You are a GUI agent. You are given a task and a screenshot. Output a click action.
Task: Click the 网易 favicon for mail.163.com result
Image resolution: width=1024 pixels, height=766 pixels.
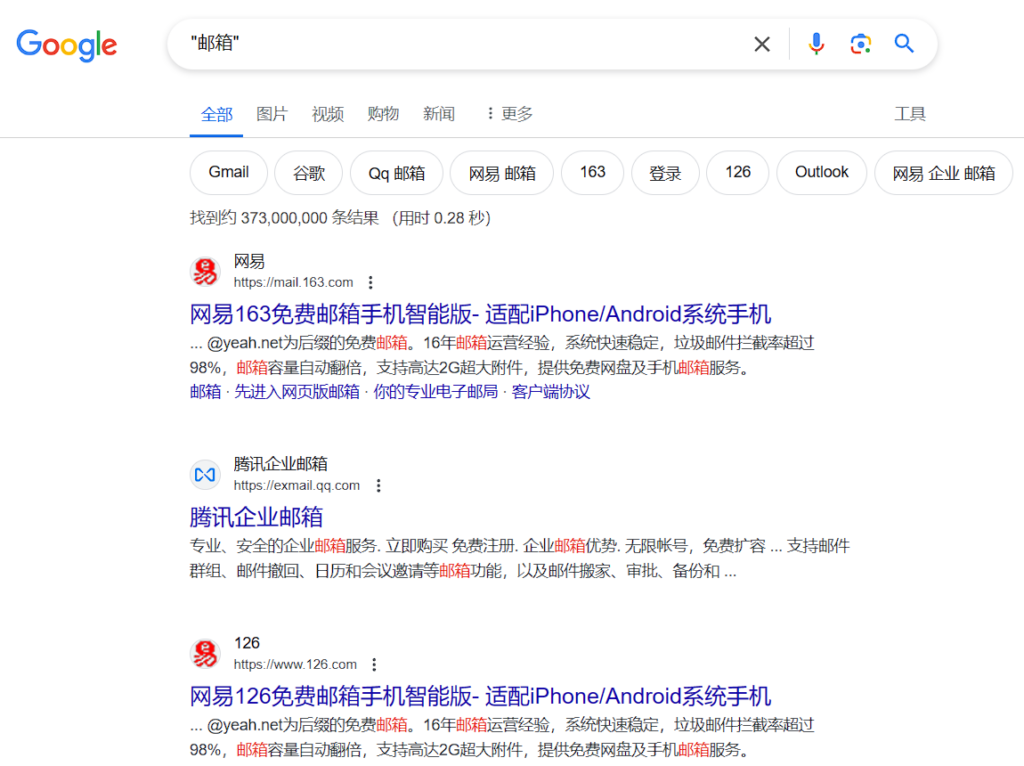(205, 272)
